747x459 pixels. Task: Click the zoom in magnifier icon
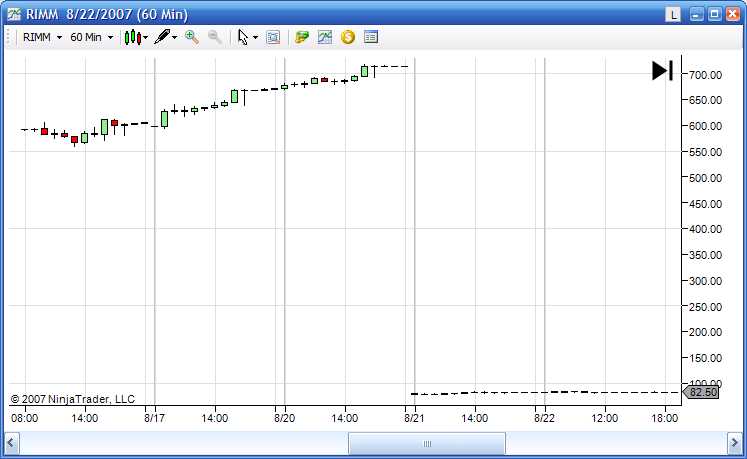[192, 37]
